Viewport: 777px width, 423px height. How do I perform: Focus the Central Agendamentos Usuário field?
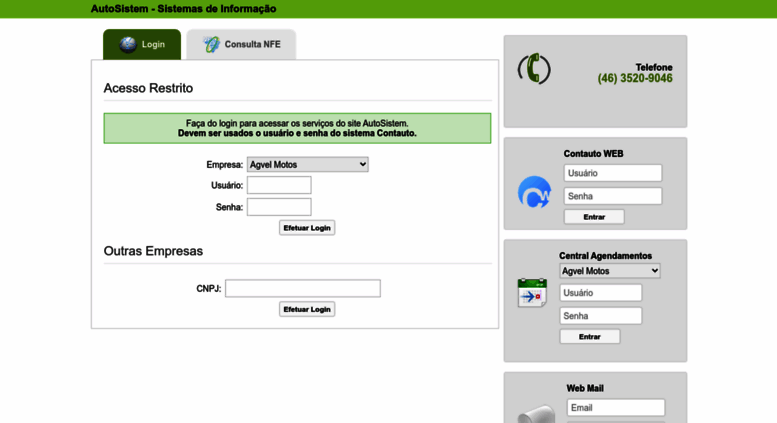601,293
